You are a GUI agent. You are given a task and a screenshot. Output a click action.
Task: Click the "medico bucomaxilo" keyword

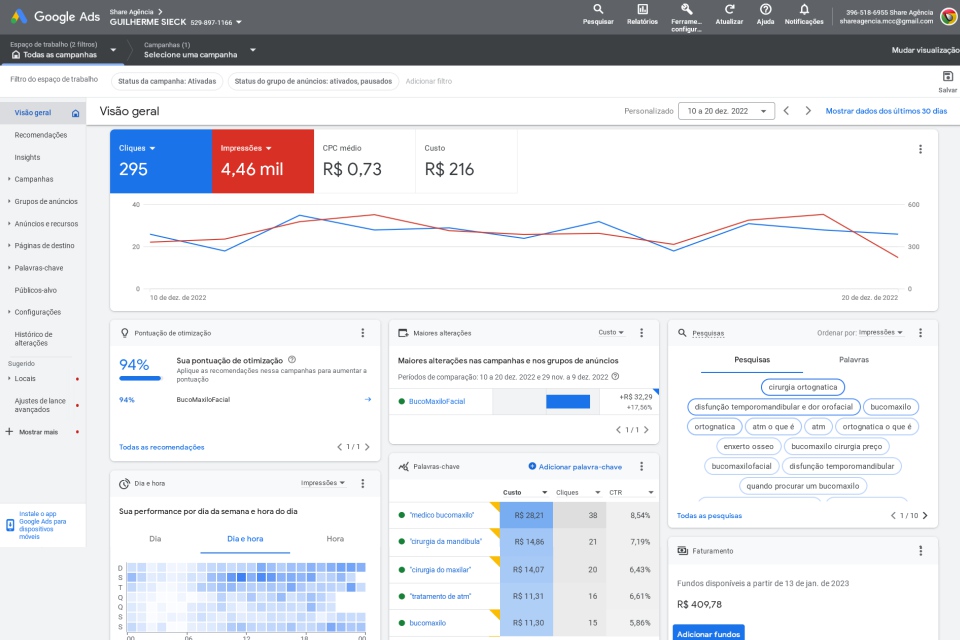[441, 516]
